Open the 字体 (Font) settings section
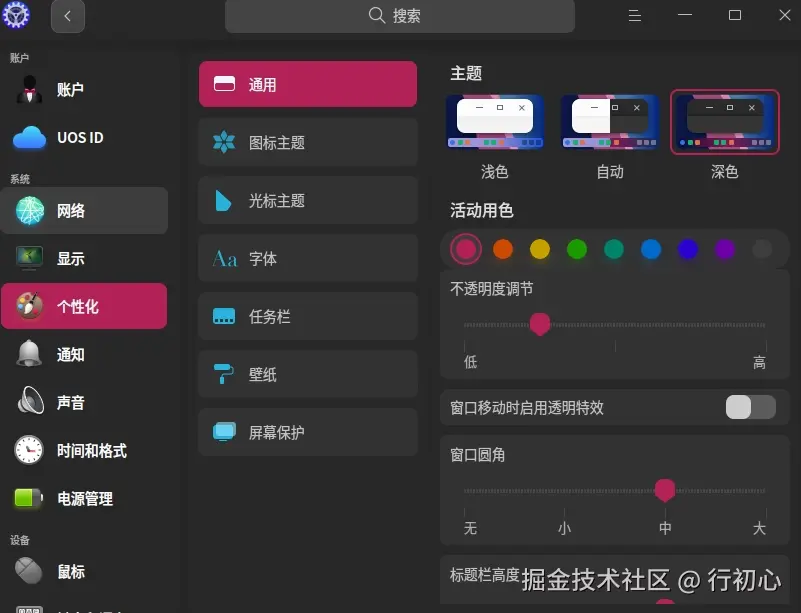Viewport: 801px width, 613px height. [x=307, y=258]
